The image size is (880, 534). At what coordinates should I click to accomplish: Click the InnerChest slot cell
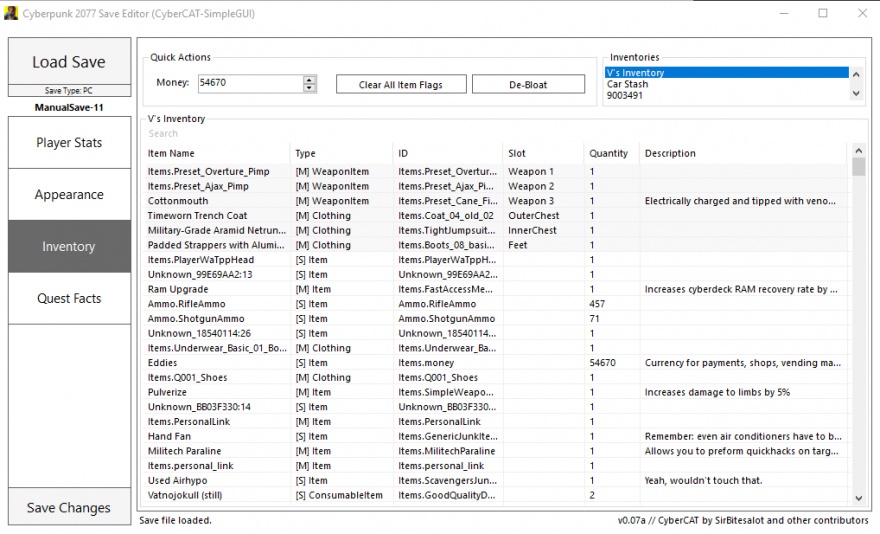pos(532,230)
